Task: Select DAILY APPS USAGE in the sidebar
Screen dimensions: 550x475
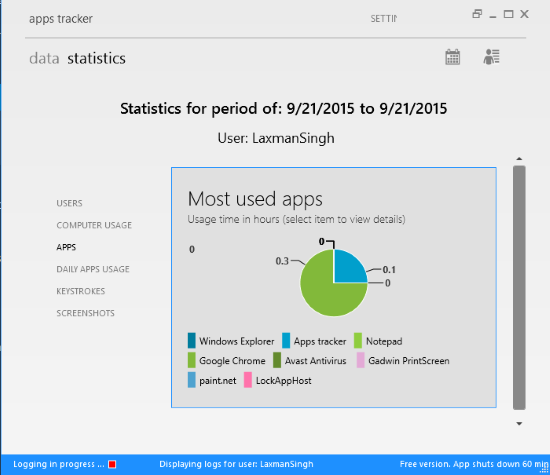Action: pos(93,269)
